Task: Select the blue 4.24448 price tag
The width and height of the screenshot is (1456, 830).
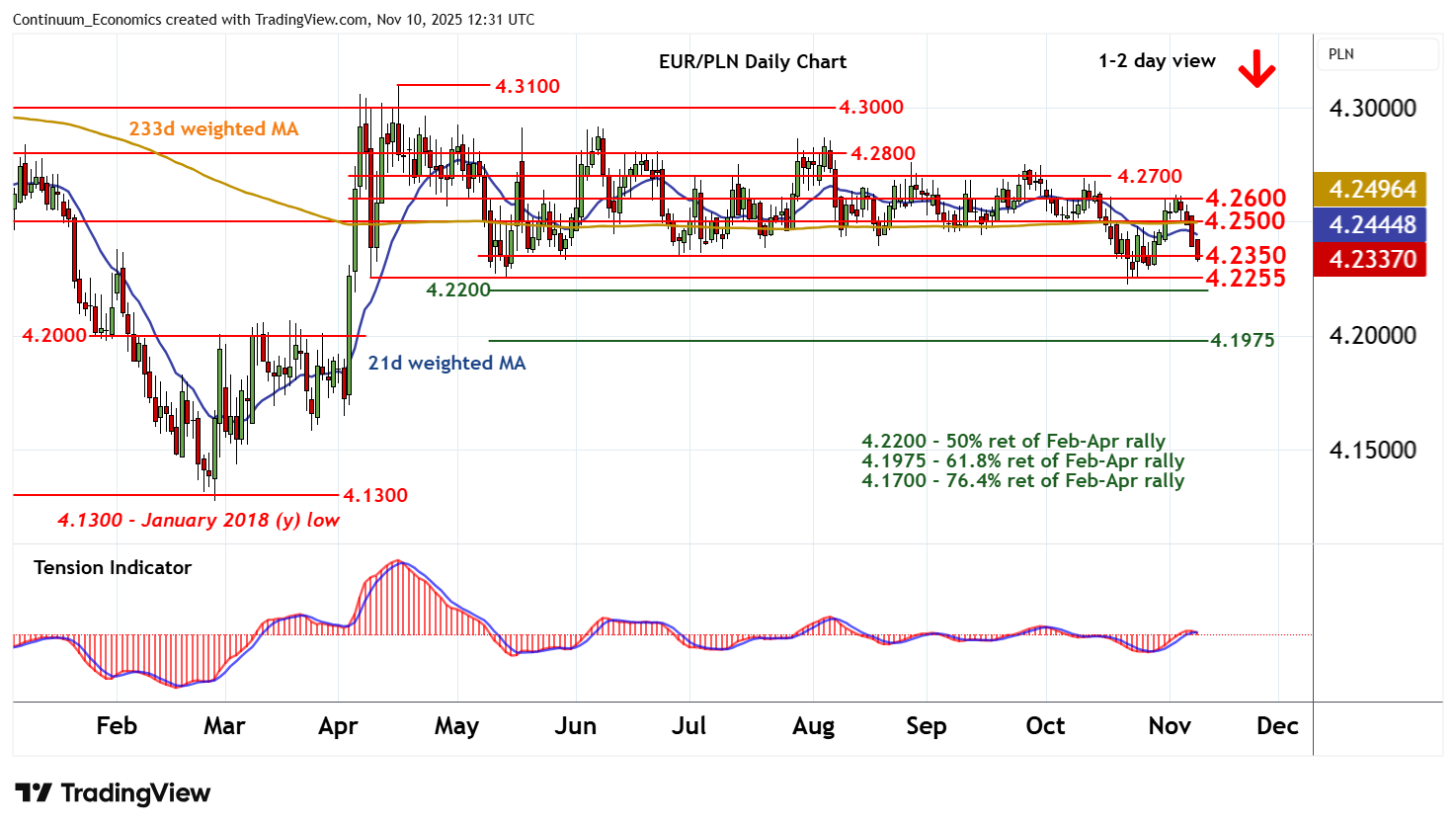Action: coord(1371,224)
